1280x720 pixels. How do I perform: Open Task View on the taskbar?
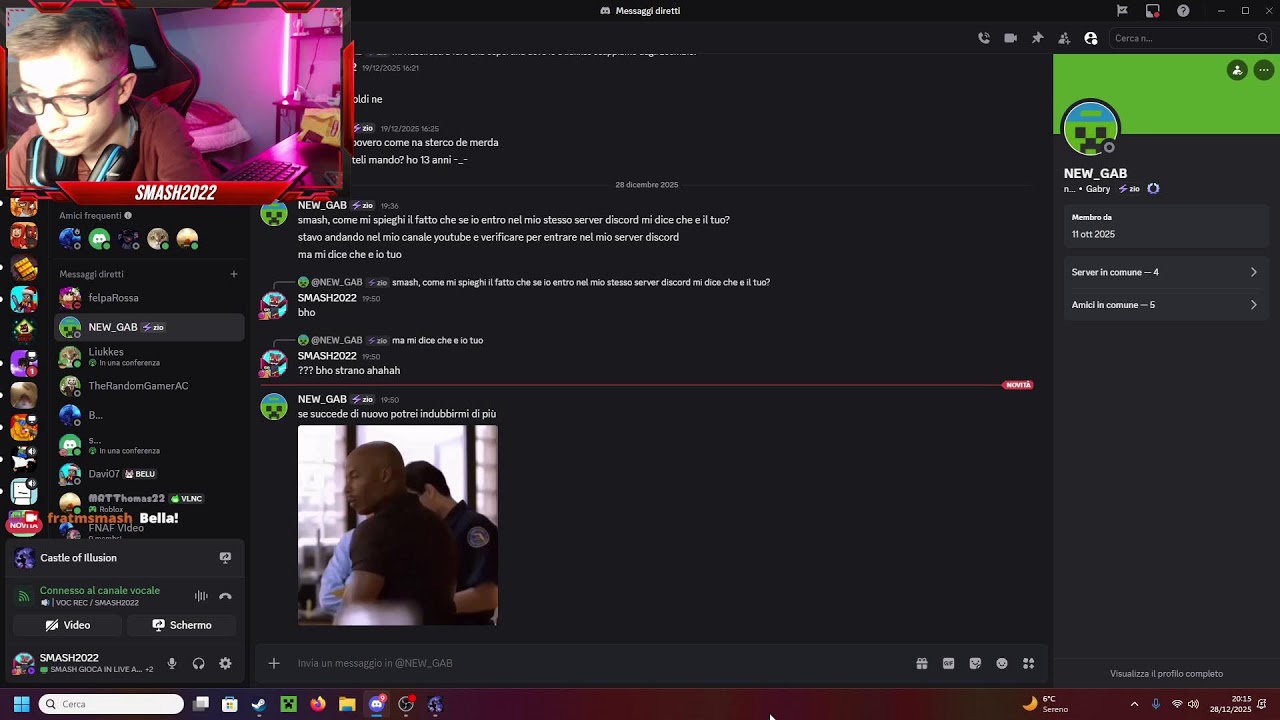click(201, 704)
